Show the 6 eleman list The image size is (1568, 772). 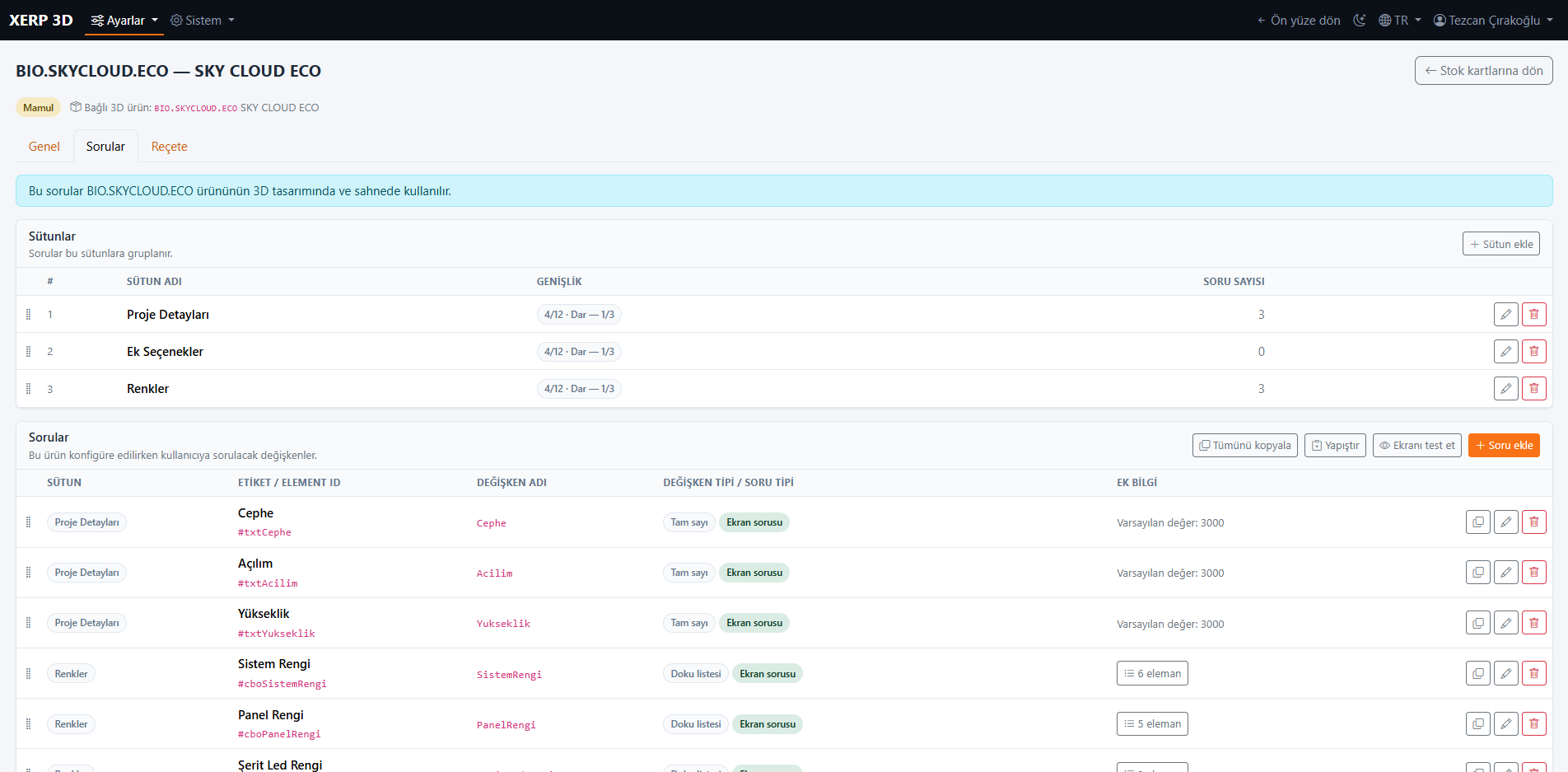point(1152,673)
